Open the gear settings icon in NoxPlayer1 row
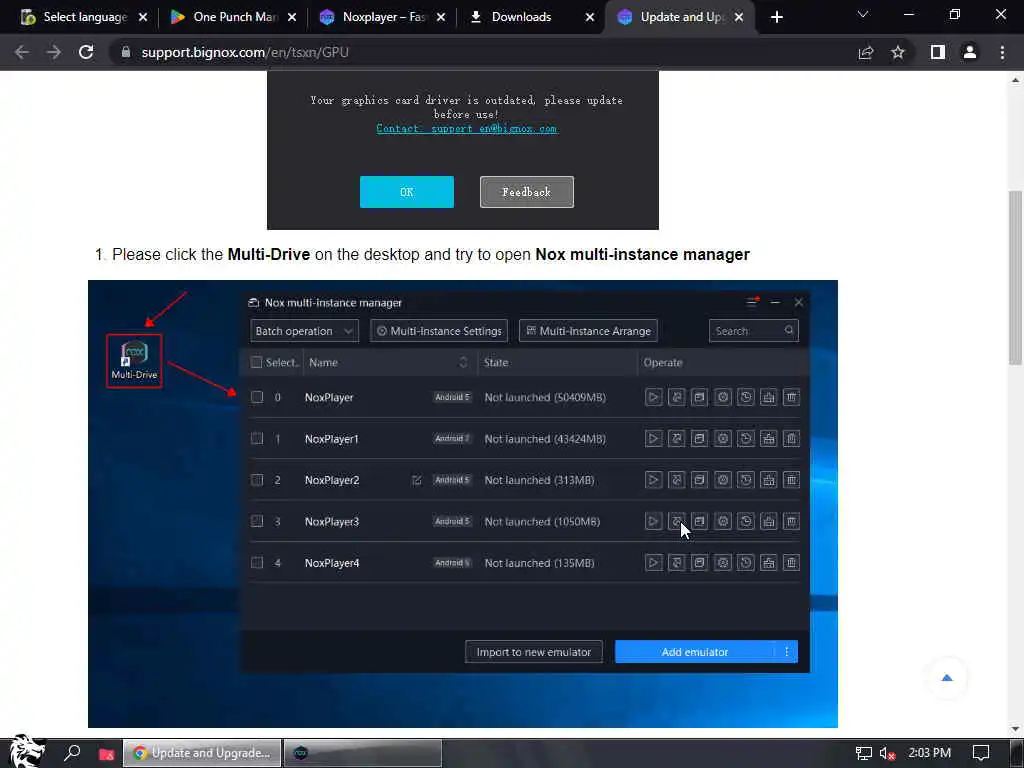 tap(722, 439)
